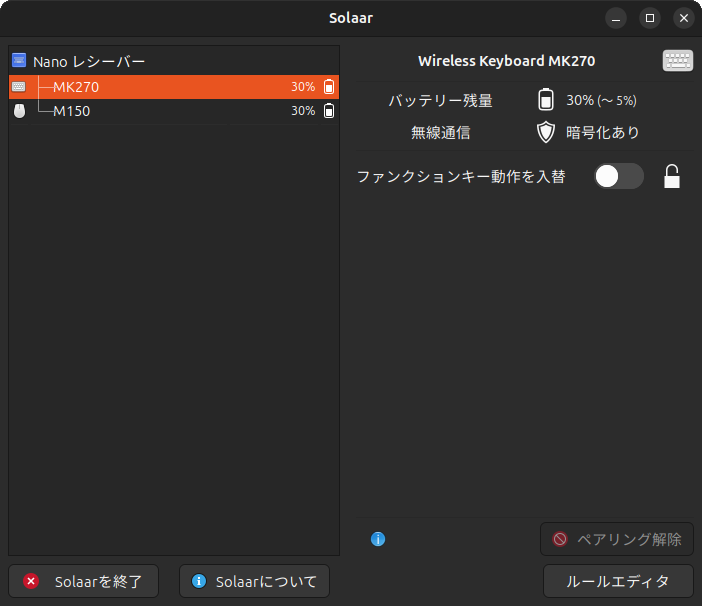Click the 暗号化あり status text
This screenshot has height=606, width=702.
click(x=603, y=132)
